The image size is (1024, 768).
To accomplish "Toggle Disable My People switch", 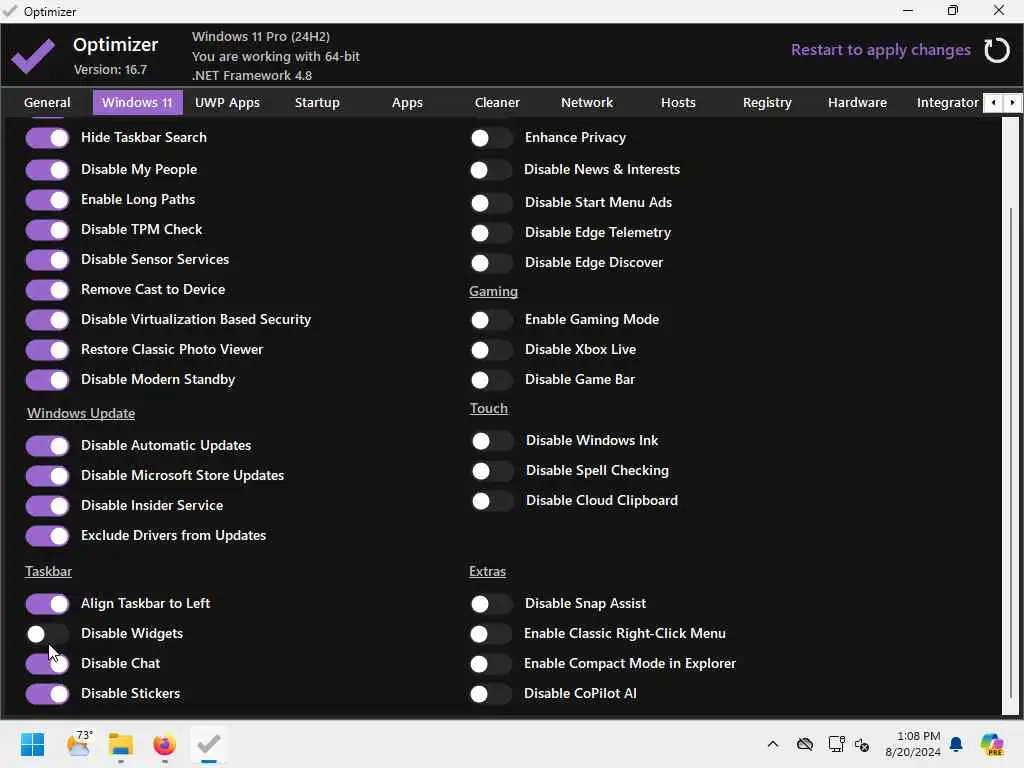I will [x=47, y=170].
